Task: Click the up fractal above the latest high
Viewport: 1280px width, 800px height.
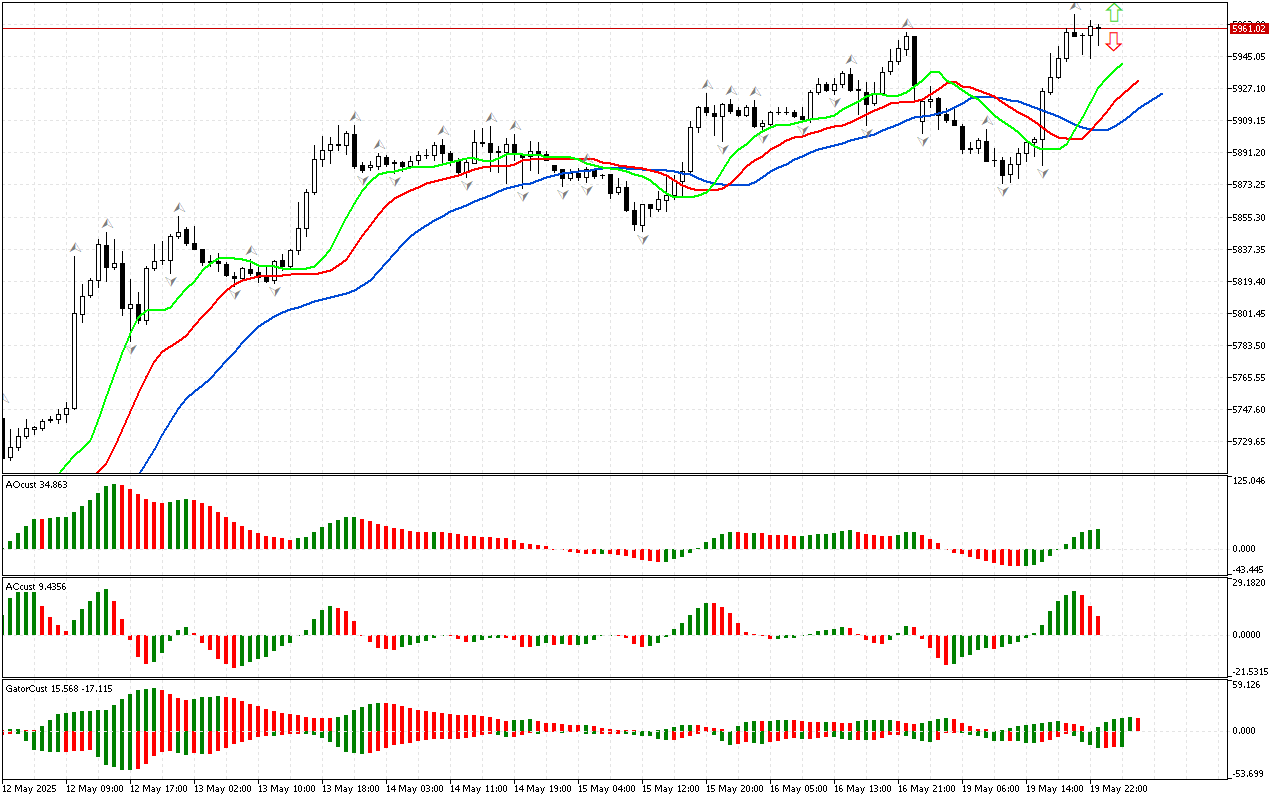Action: (1075, 7)
